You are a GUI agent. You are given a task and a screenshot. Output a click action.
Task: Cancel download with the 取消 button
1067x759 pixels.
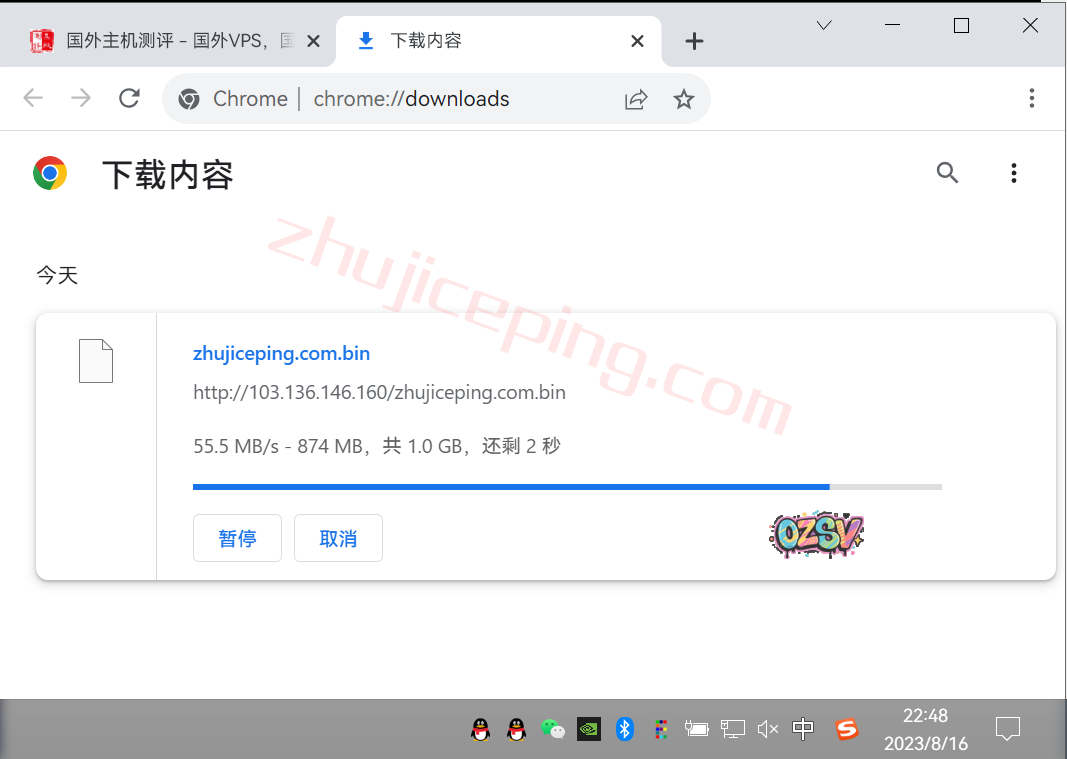click(338, 538)
